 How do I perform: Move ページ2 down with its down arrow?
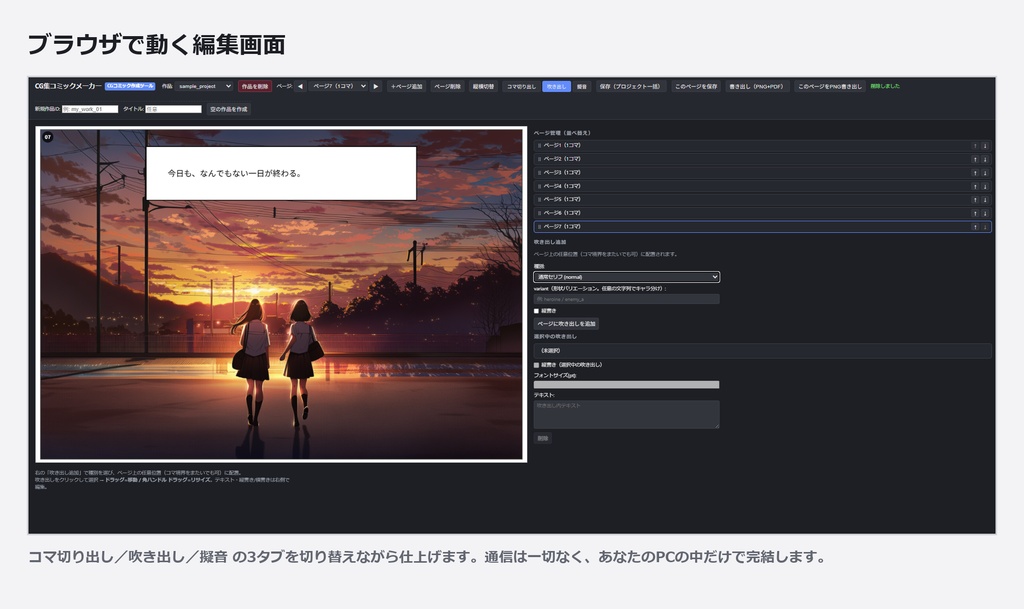[x=985, y=159]
